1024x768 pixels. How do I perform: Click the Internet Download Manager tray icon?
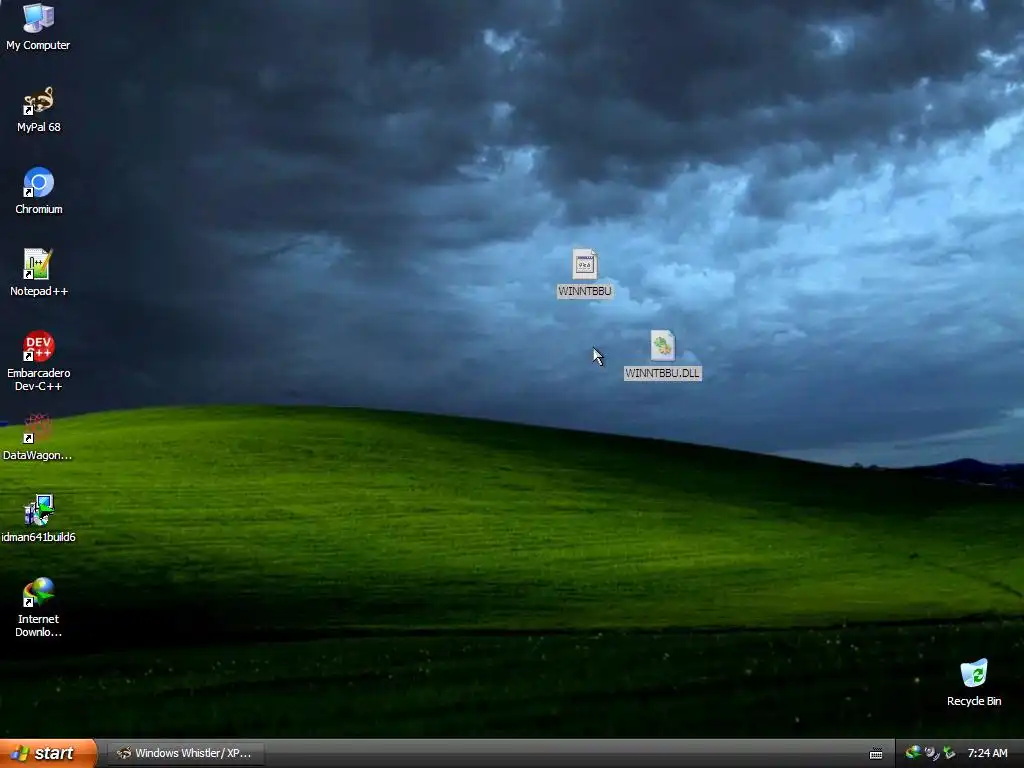pos(913,753)
